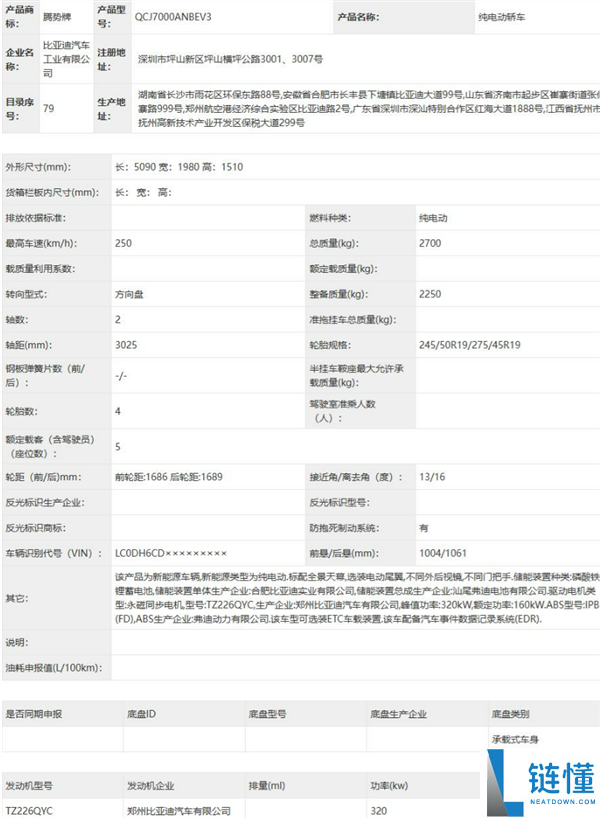Select the 底盘ID column header
This screenshot has height=818, width=600.
(141, 714)
